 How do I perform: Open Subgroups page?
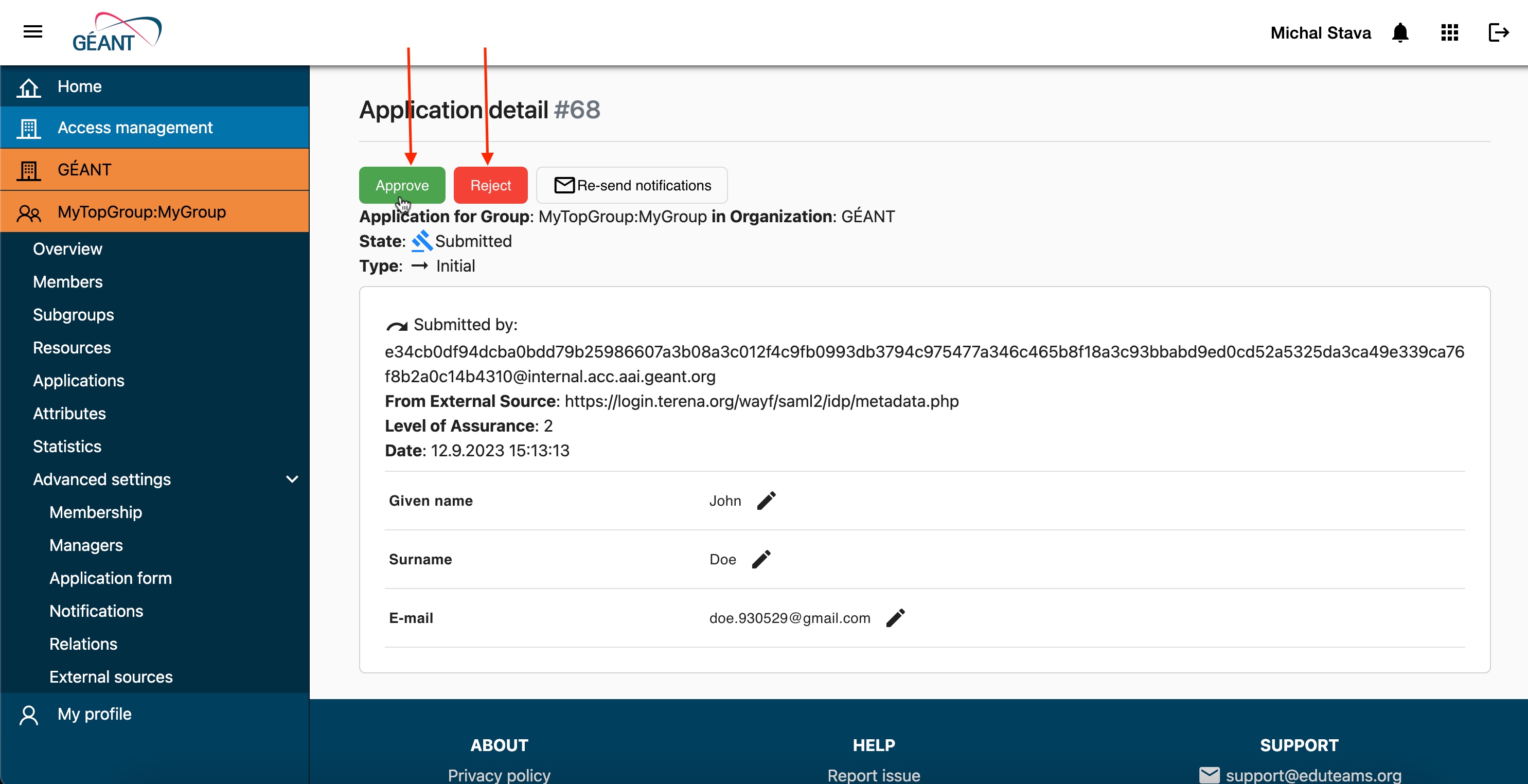pos(73,315)
